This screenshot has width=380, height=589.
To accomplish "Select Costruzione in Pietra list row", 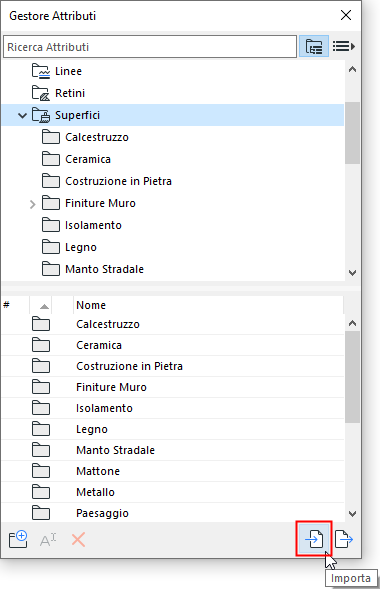I will point(173,366).
